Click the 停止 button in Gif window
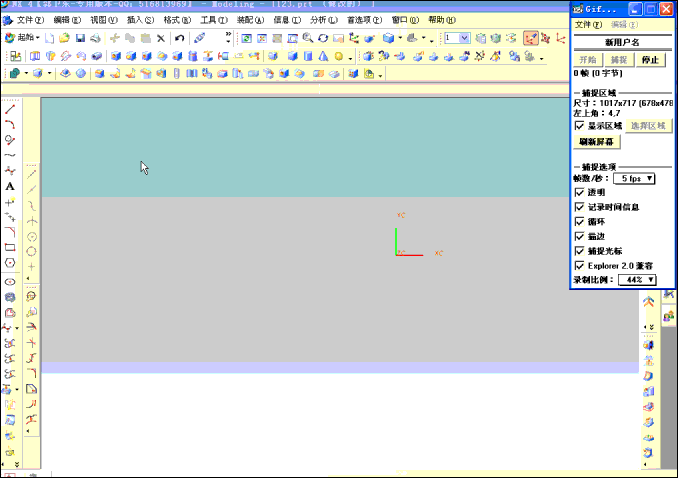This screenshot has width=678, height=478. (650, 60)
